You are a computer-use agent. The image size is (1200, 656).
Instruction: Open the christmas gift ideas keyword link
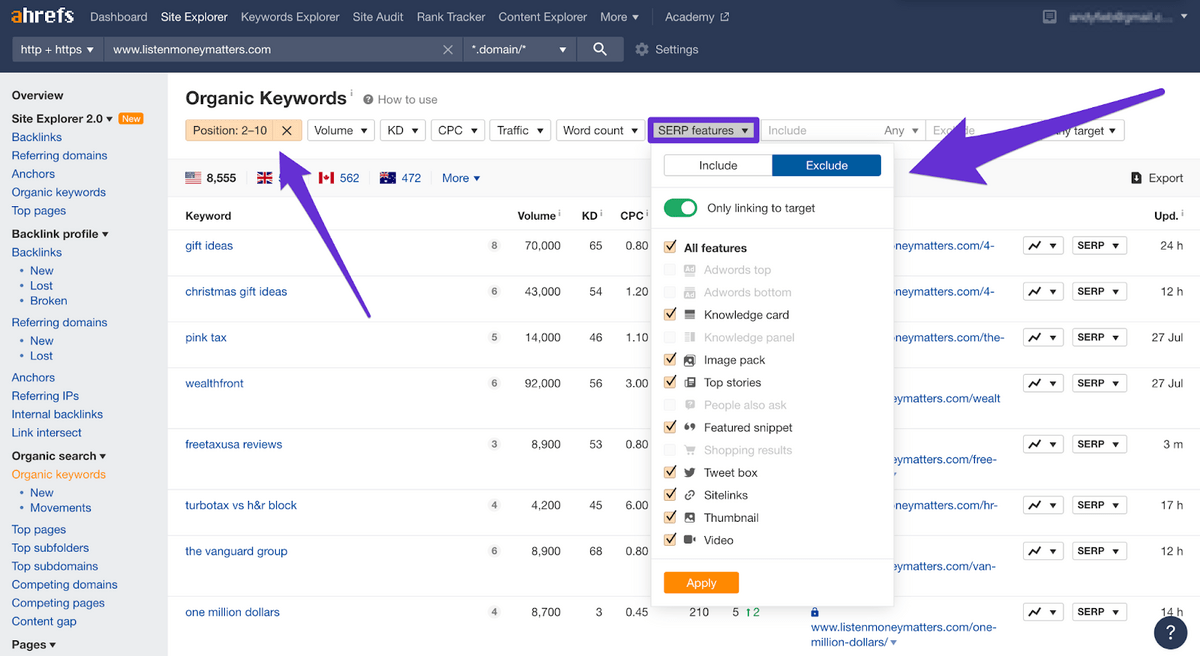(236, 292)
